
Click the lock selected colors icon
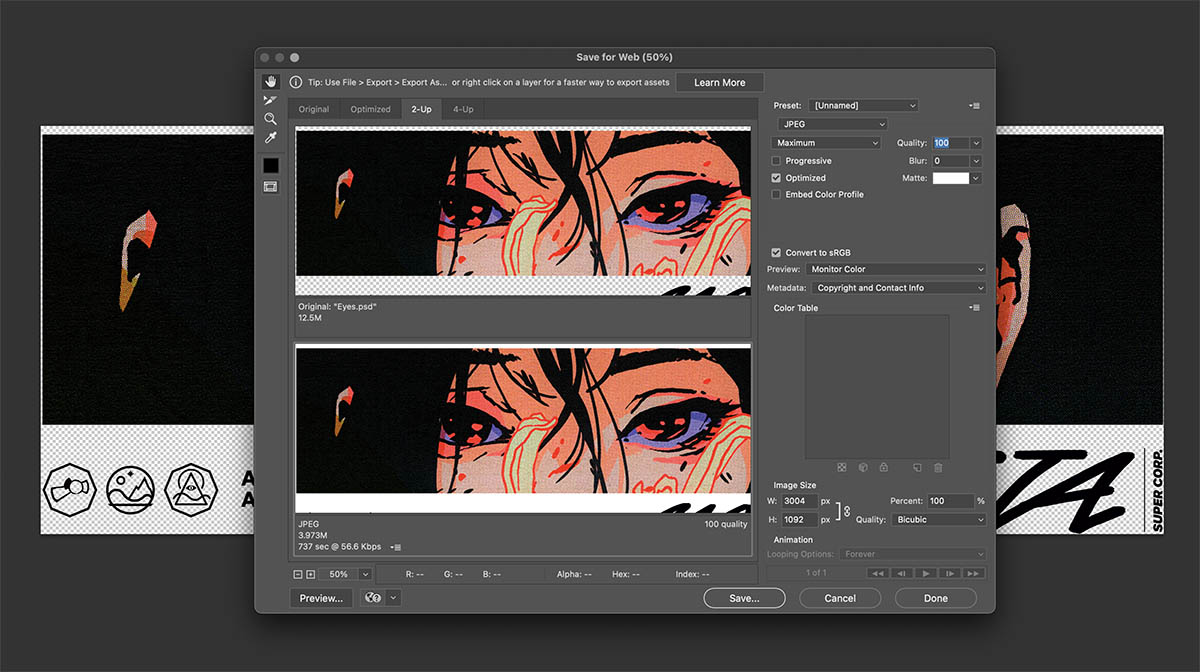tap(883, 467)
